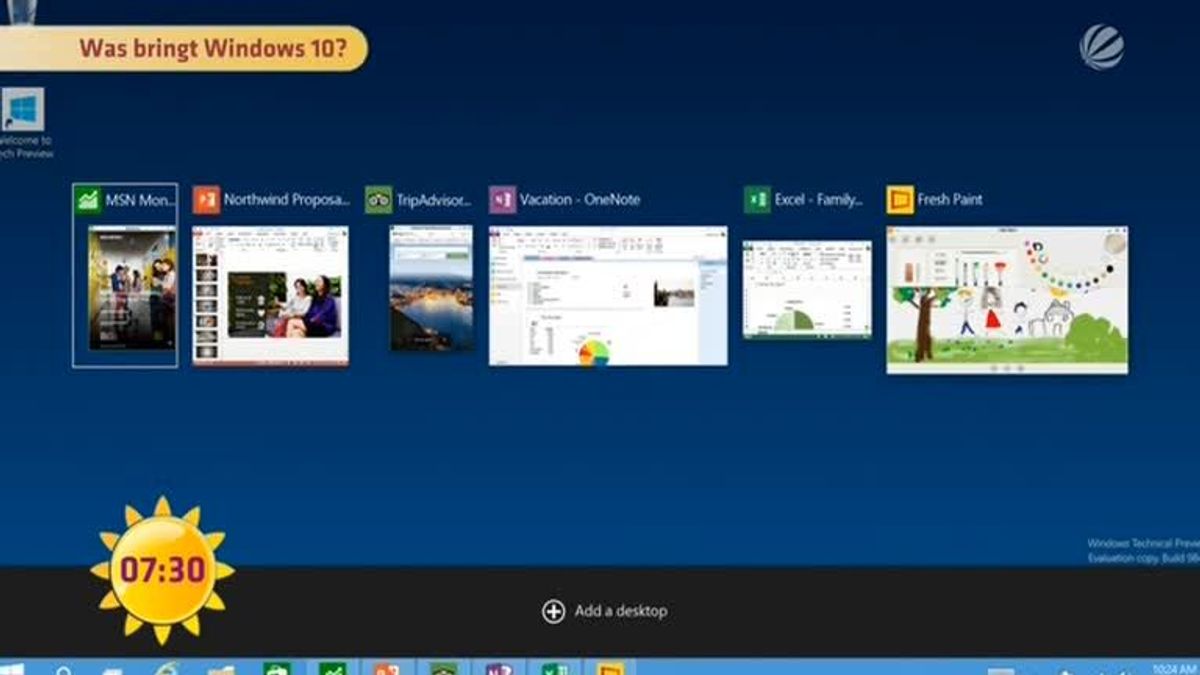This screenshot has height=675, width=1200.
Task: Click the MSN Money taskbar icon
Action: point(332,669)
